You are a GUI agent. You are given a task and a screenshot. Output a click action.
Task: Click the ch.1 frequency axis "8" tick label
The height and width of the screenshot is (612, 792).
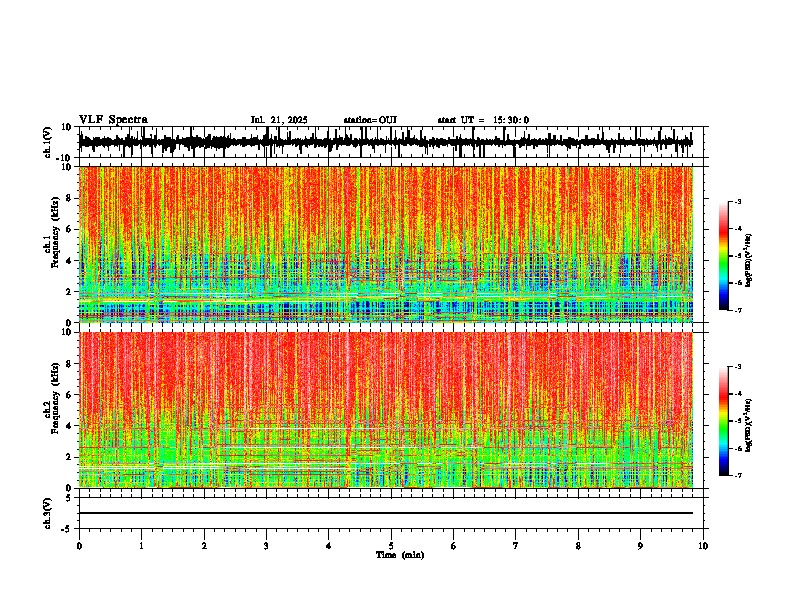(70, 198)
